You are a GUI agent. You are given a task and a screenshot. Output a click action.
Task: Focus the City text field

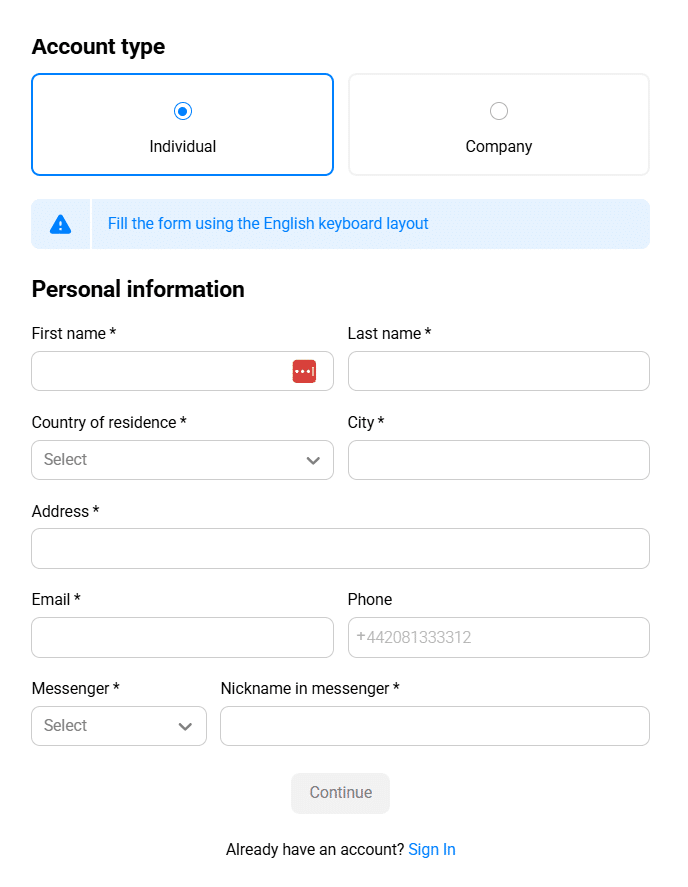click(x=499, y=460)
